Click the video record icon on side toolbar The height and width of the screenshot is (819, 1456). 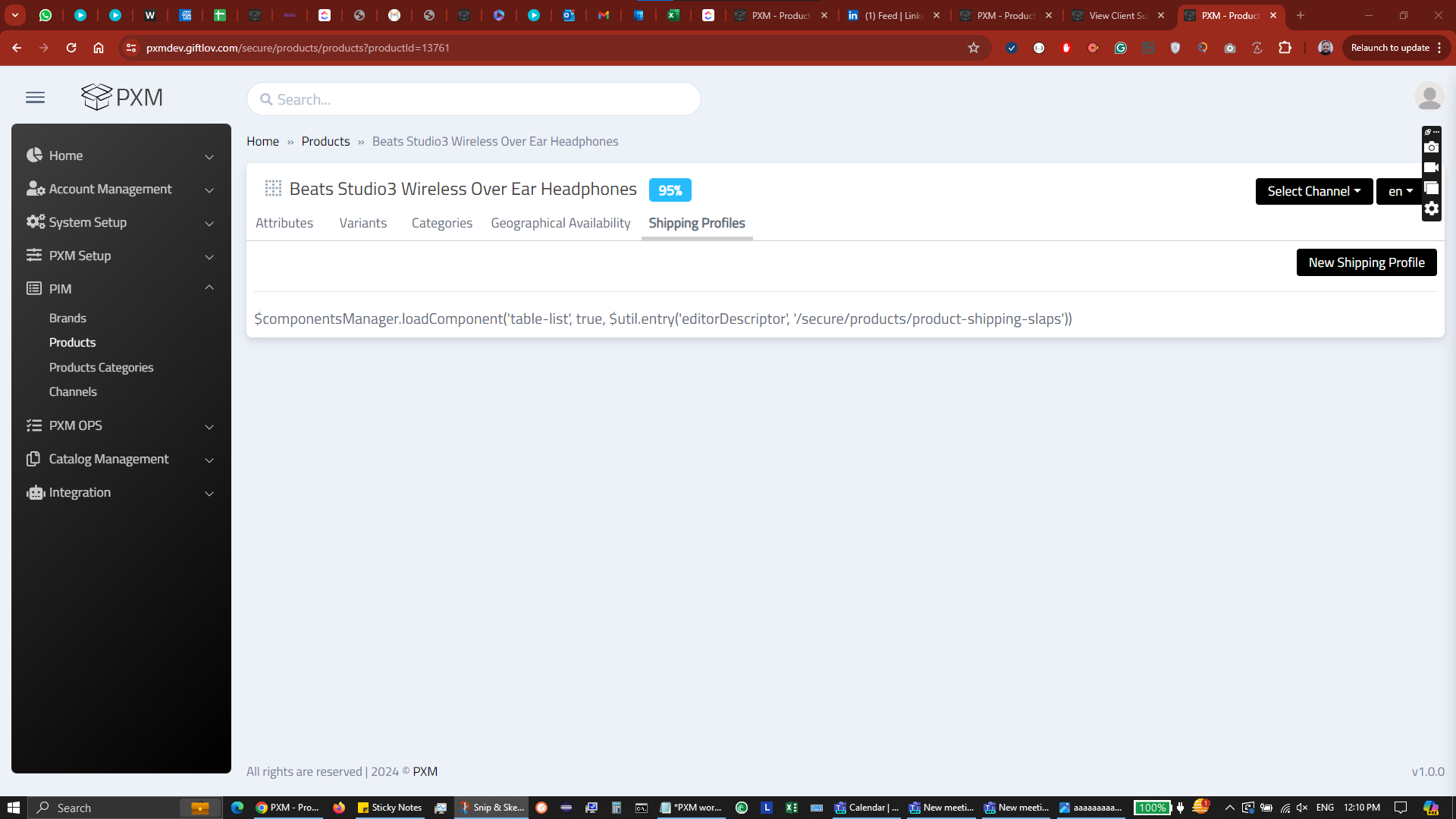click(x=1431, y=168)
